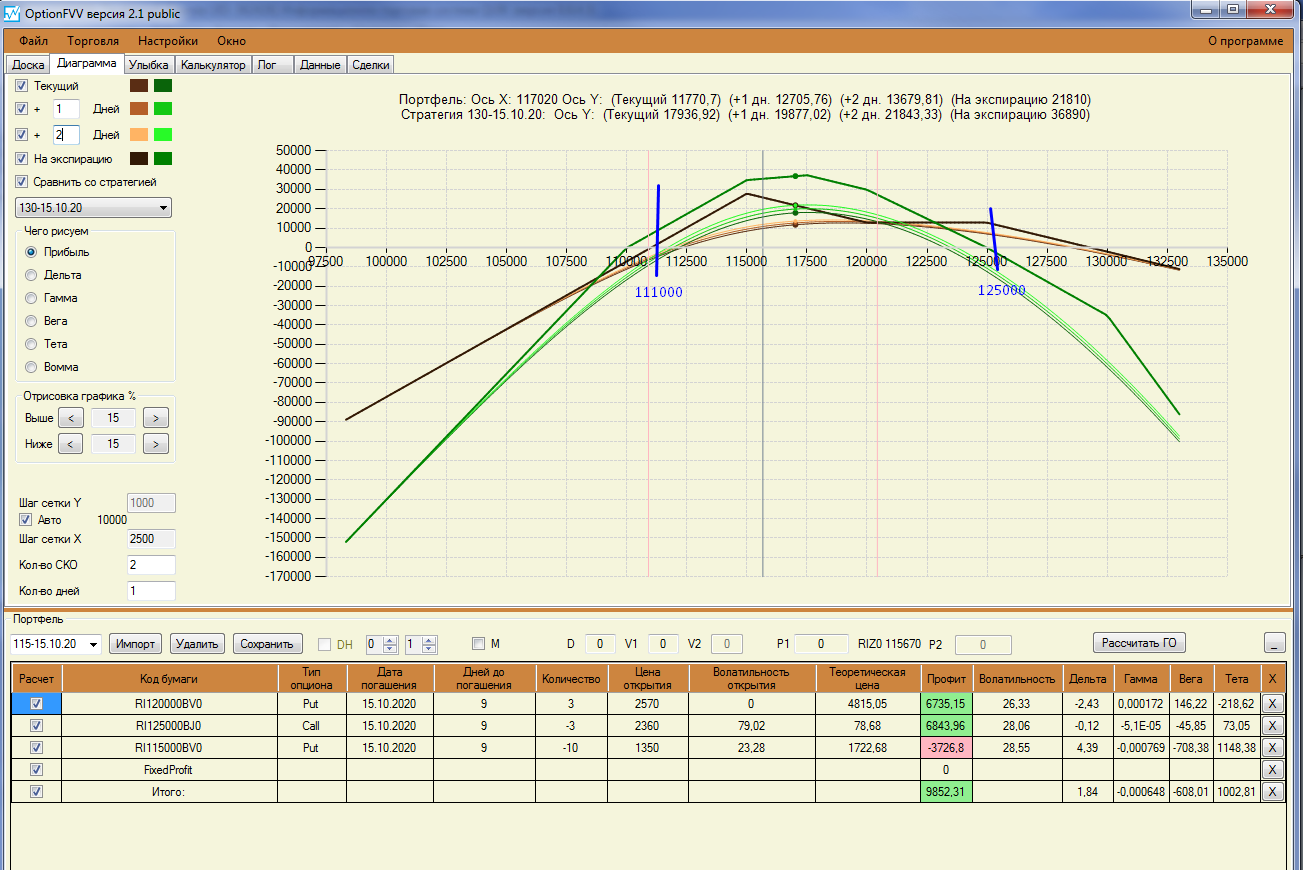This screenshot has height=870, width=1303.
Task: Click the dark brown 'Текущий' color swatch
Action: click(139, 86)
